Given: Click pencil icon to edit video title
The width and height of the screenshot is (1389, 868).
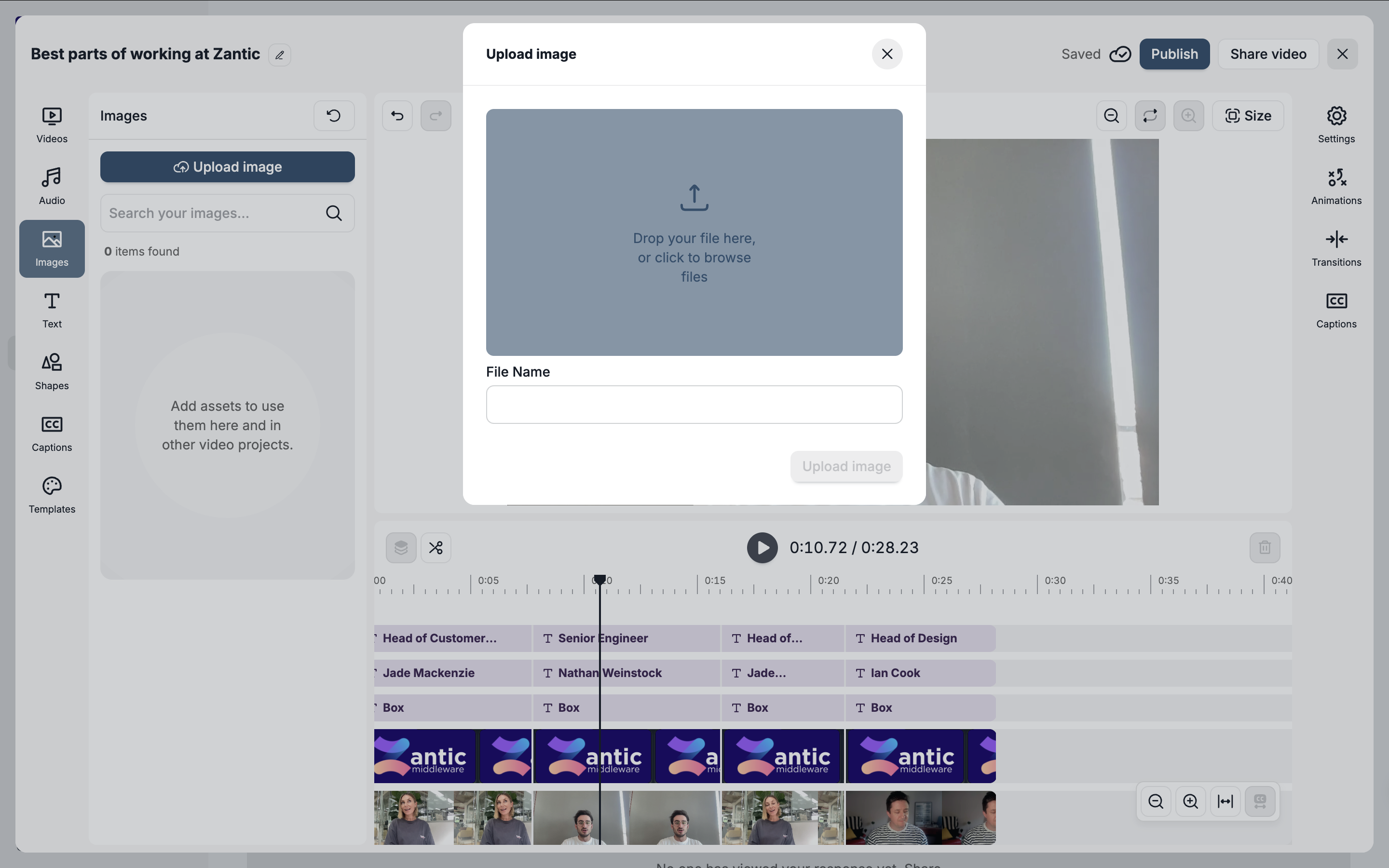Looking at the screenshot, I should (x=280, y=55).
